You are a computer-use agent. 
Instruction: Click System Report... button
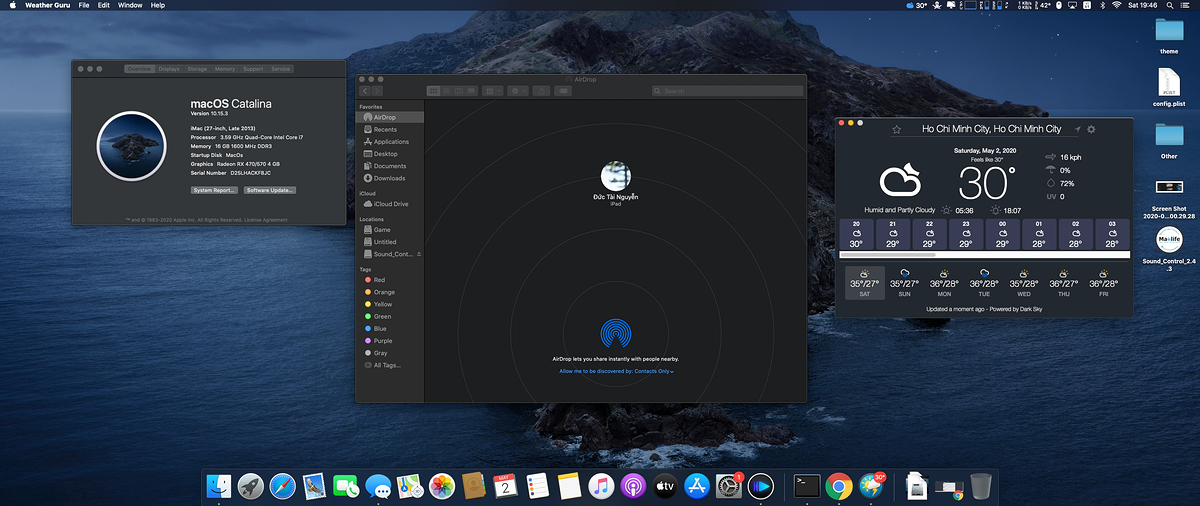[215, 190]
